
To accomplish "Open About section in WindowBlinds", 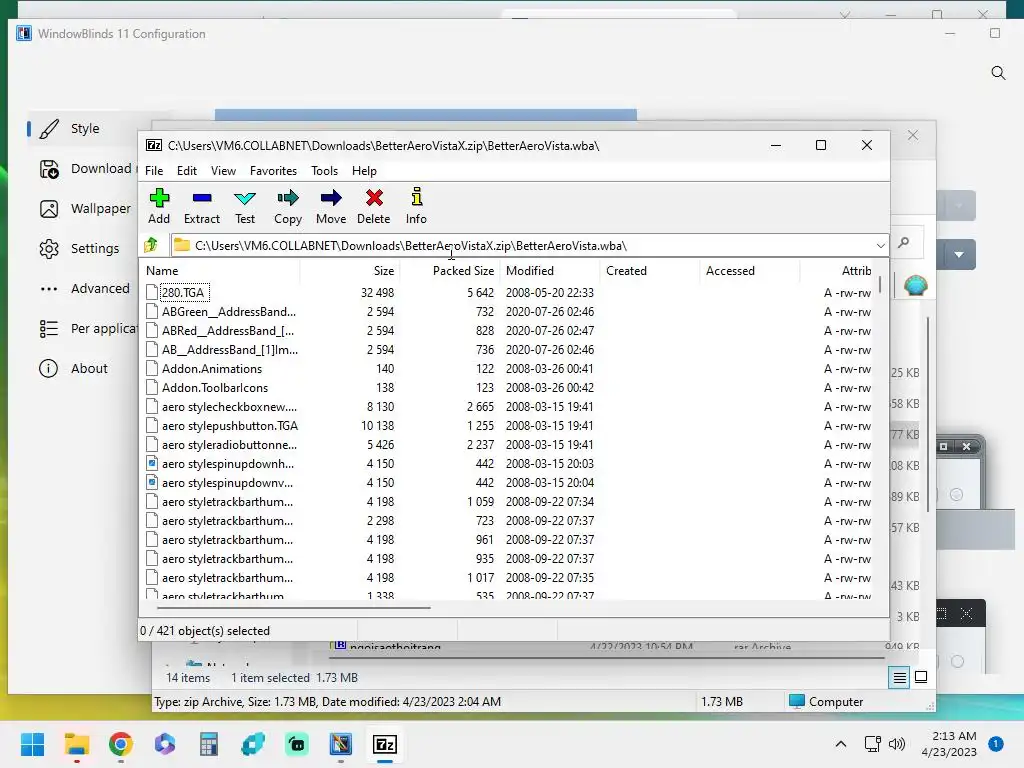I will pyautogui.click(x=74, y=368).
